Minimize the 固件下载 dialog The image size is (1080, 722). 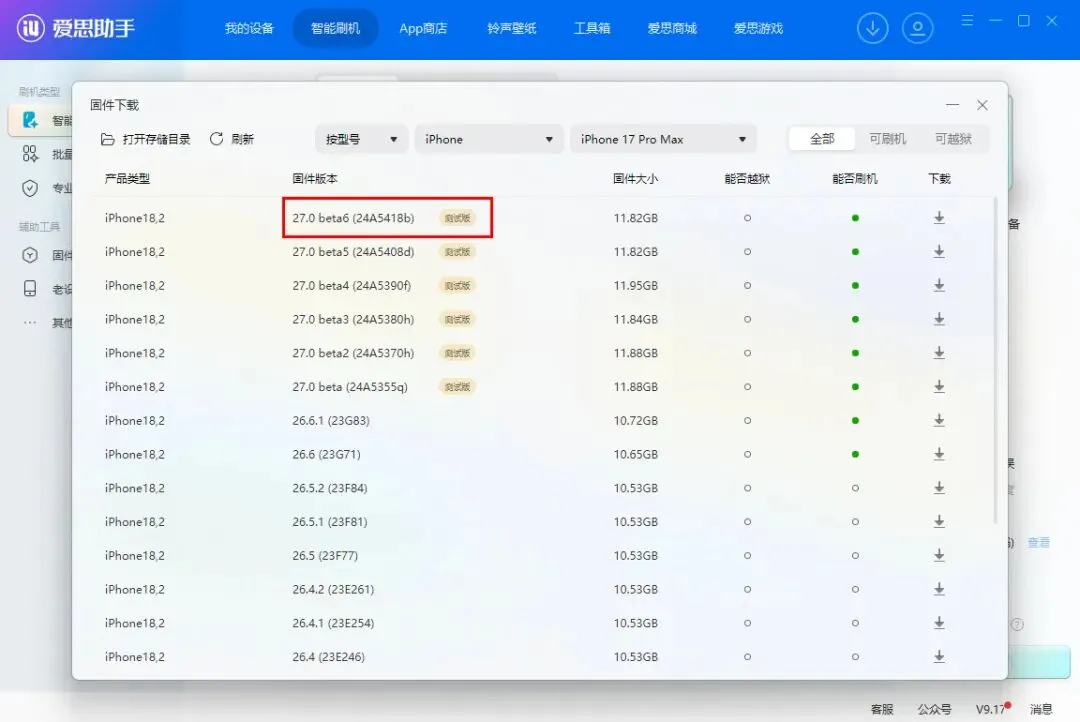pyautogui.click(x=953, y=105)
